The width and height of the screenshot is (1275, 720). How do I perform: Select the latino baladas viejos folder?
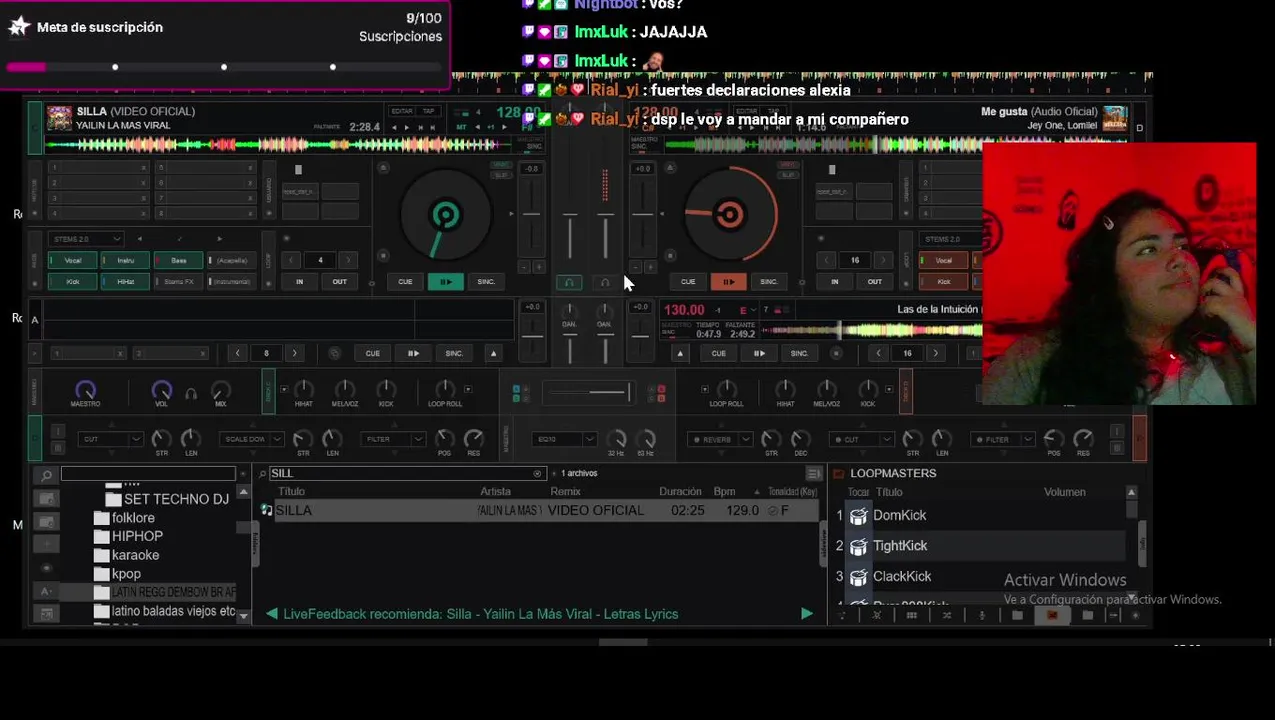coord(173,611)
